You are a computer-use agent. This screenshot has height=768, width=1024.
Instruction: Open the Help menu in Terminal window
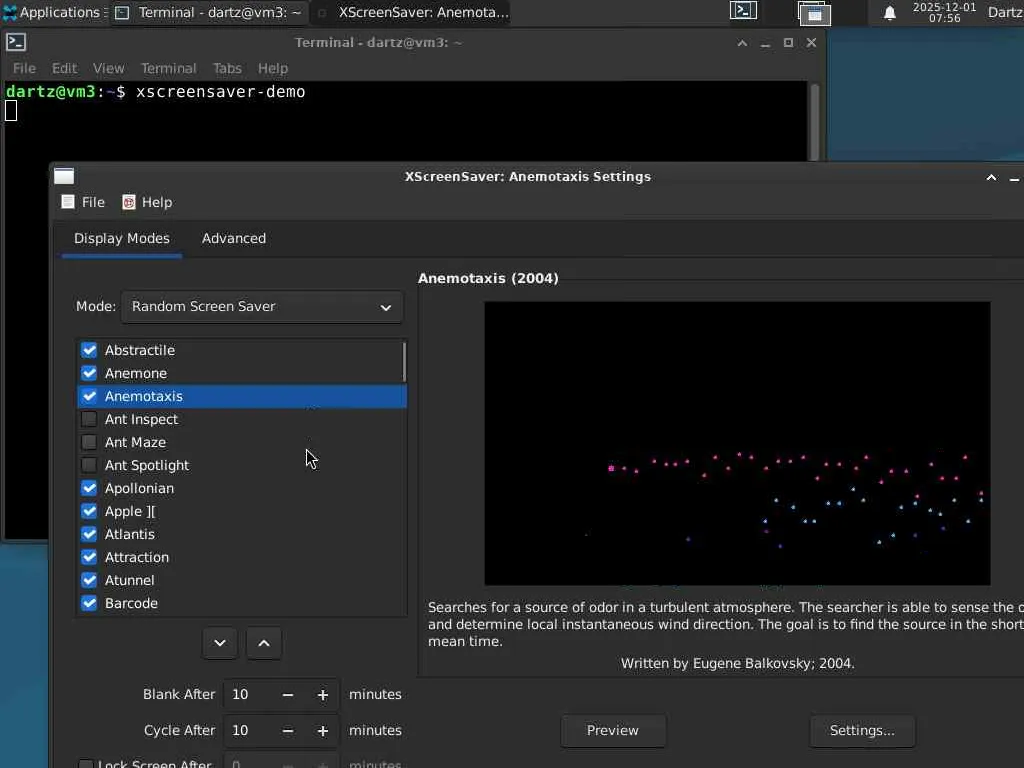coord(272,68)
